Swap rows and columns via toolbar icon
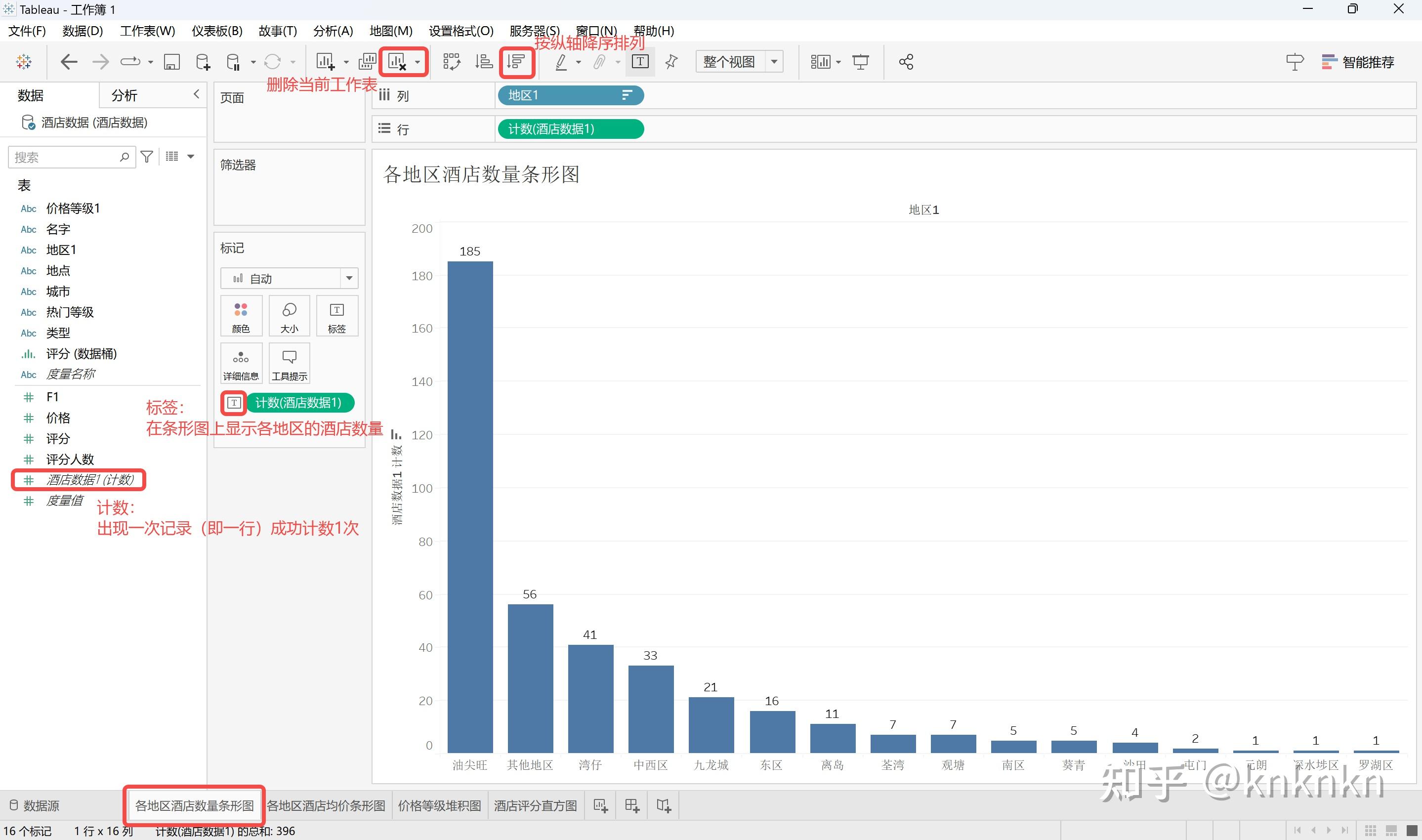Viewport: 1422px width, 840px height. [452, 62]
